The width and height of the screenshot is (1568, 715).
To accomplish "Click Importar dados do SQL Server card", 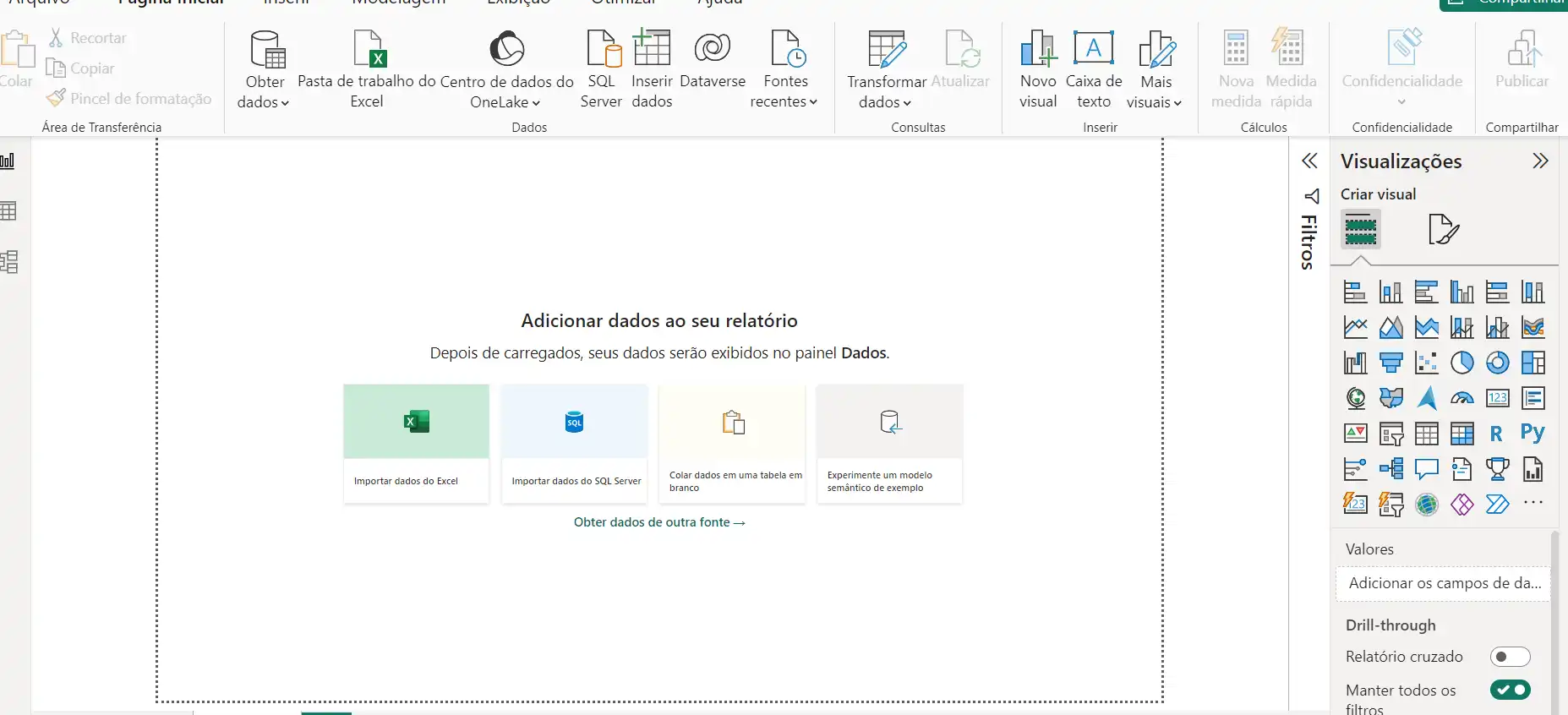I will click(x=574, y=445).
